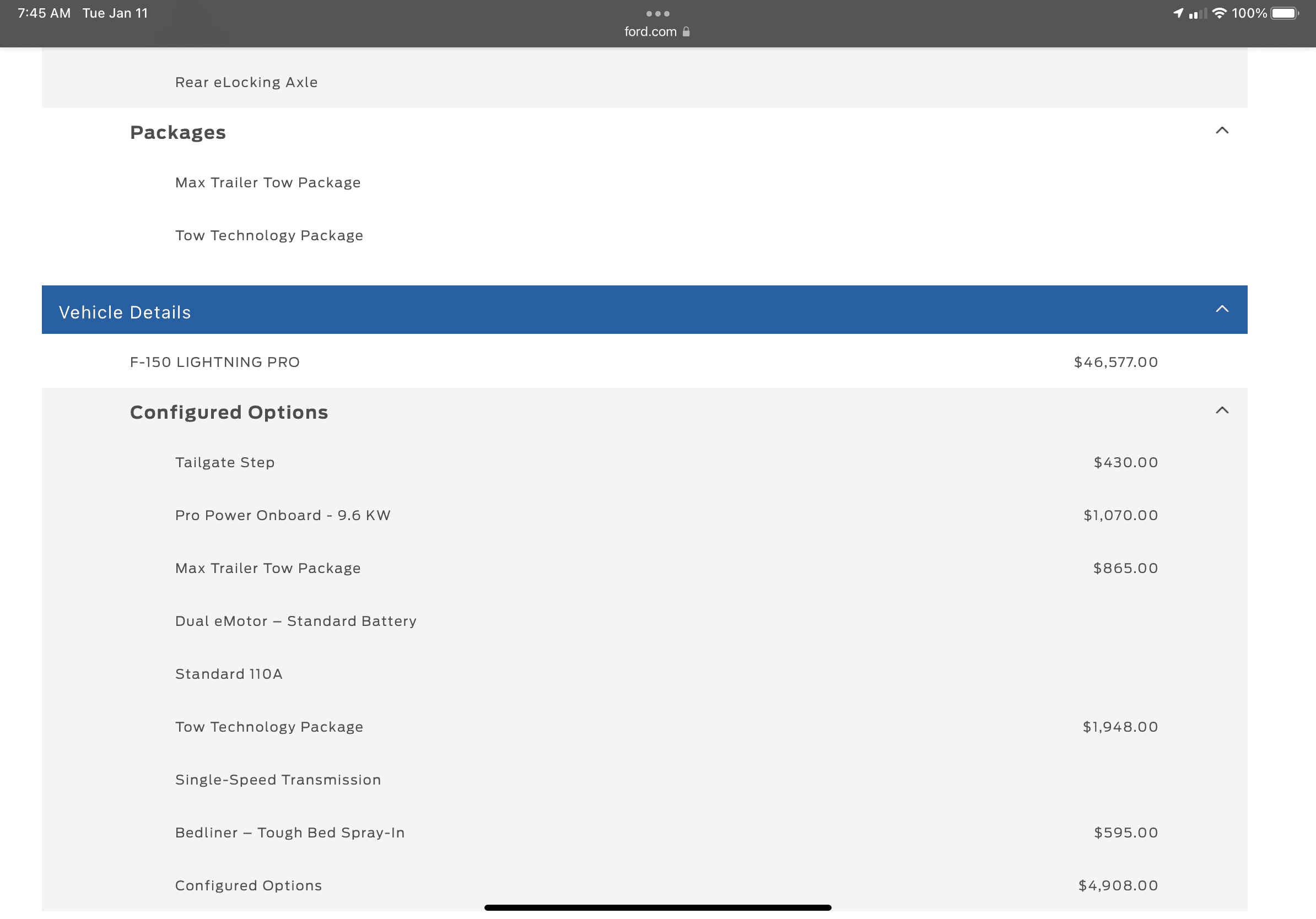The width and height of the screenshot is (1316, 919).
Task: Collapse the Packages section chevron
Action: (x=1221, y=131)
